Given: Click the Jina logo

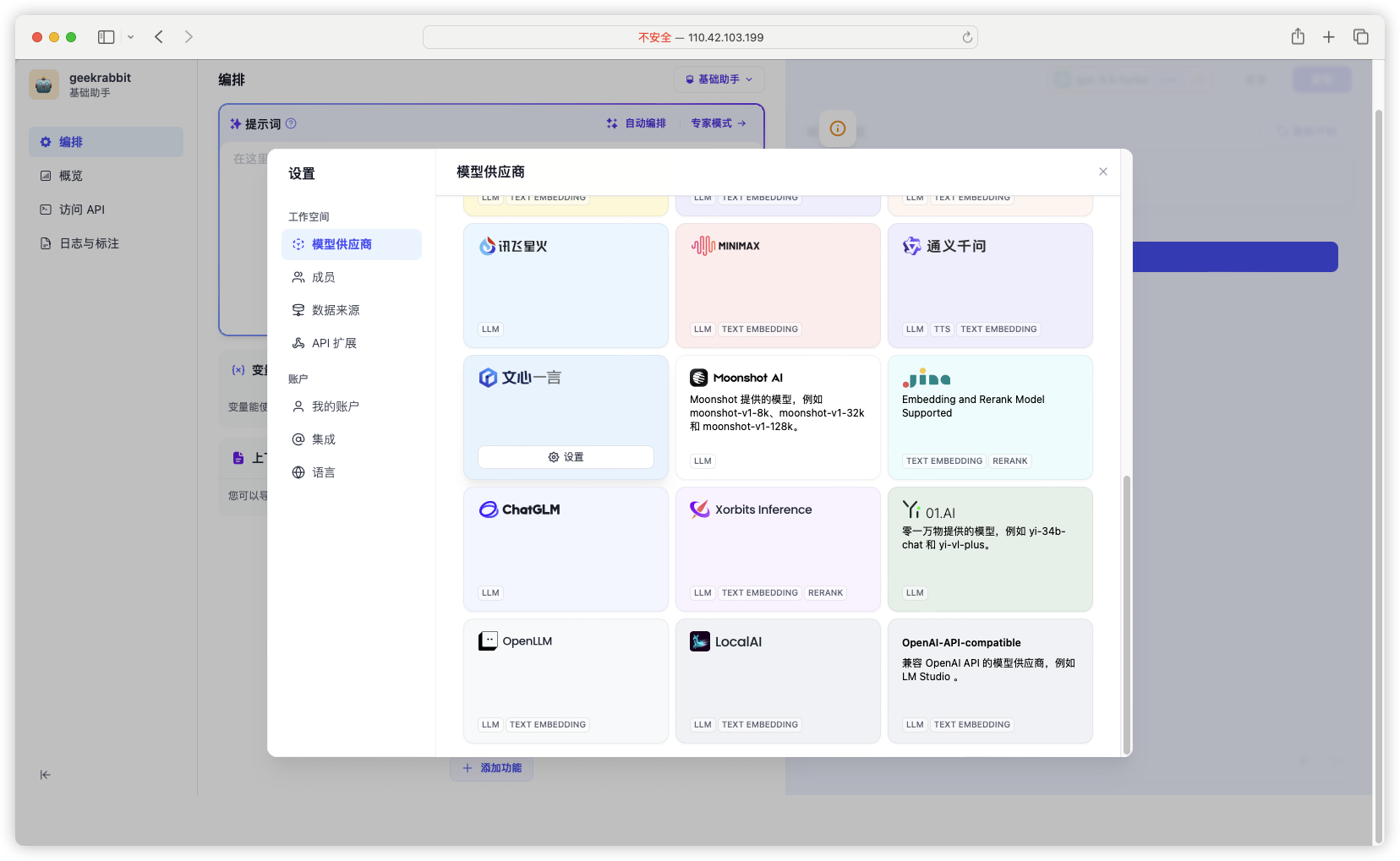Looking at the screenshot, I should 927,378.
